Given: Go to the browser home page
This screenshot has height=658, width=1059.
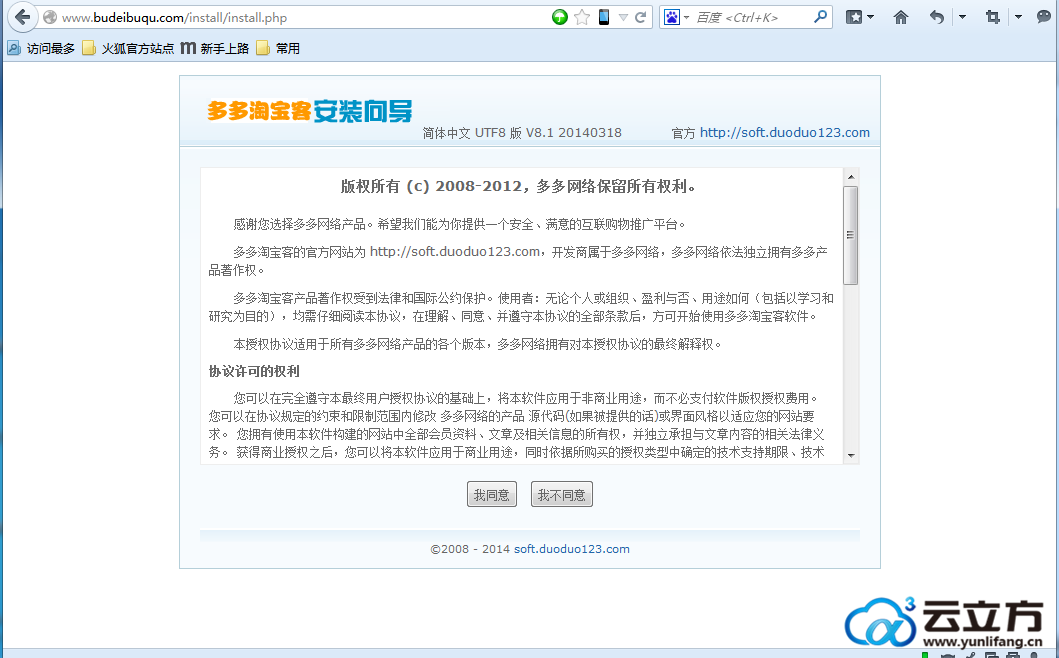Looking at the screenshot, I should pyautogui.click(x=900, y=17).
